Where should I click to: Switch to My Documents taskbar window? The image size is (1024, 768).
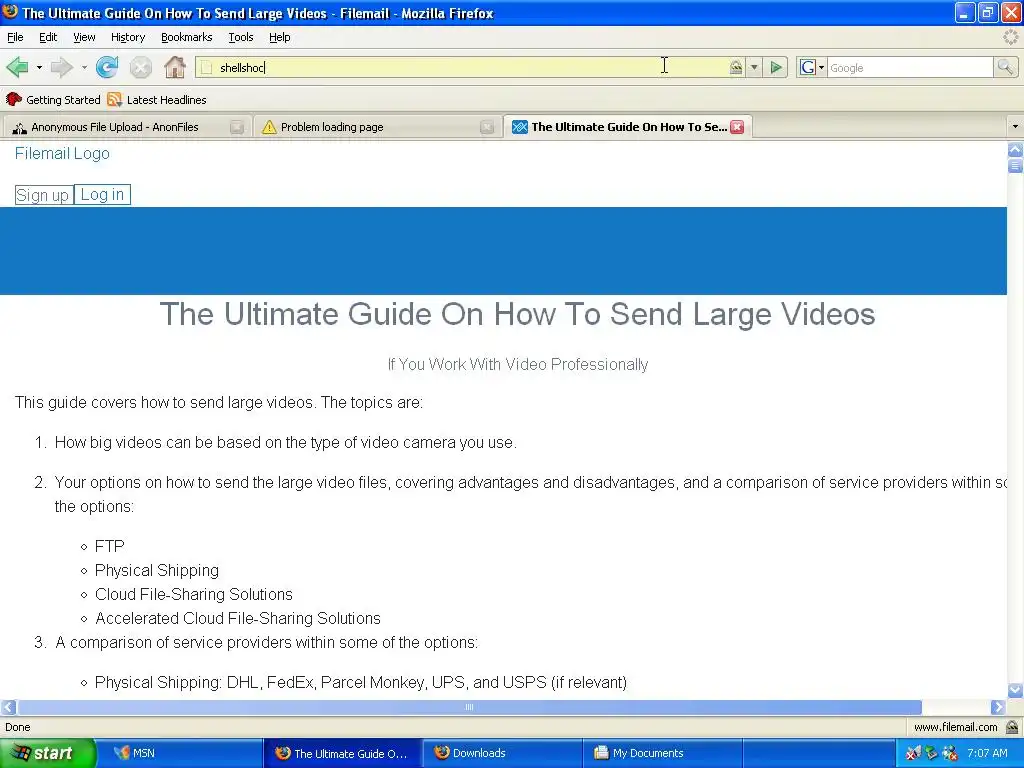(x=662, y=753)
